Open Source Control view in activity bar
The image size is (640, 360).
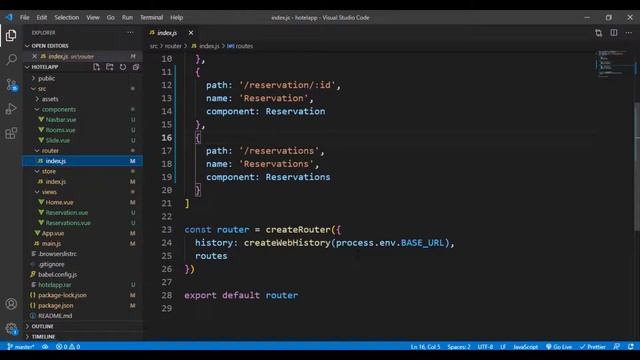coord(11,85)
